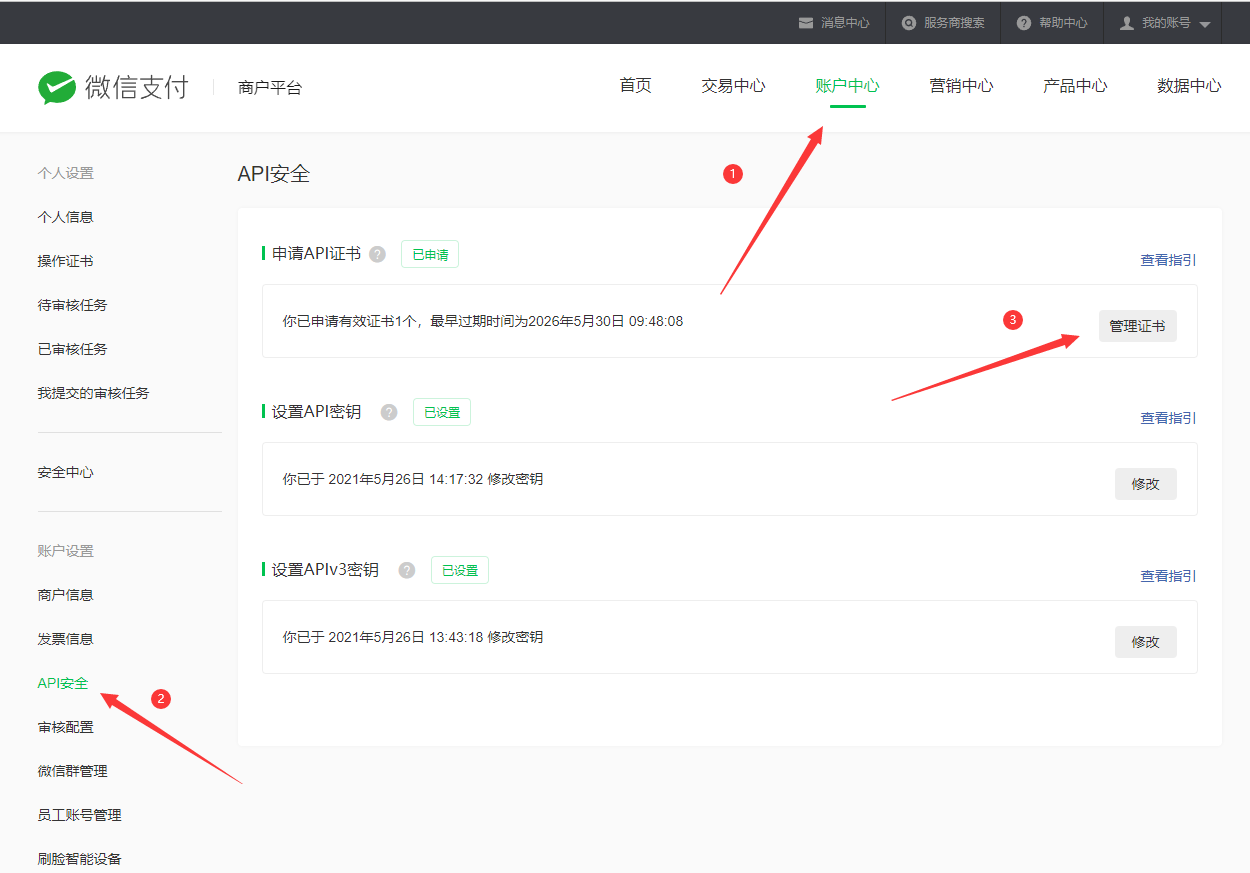Click 修改 for the API密钥 row
The height and width of the screenshot is (873, 1250).
click(1145, 484)
